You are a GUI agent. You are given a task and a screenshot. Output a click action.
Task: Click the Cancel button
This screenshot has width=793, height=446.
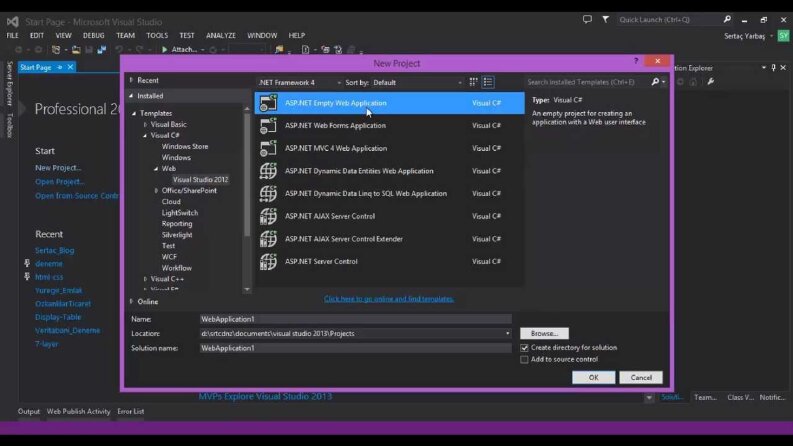(x=641, y=378)
